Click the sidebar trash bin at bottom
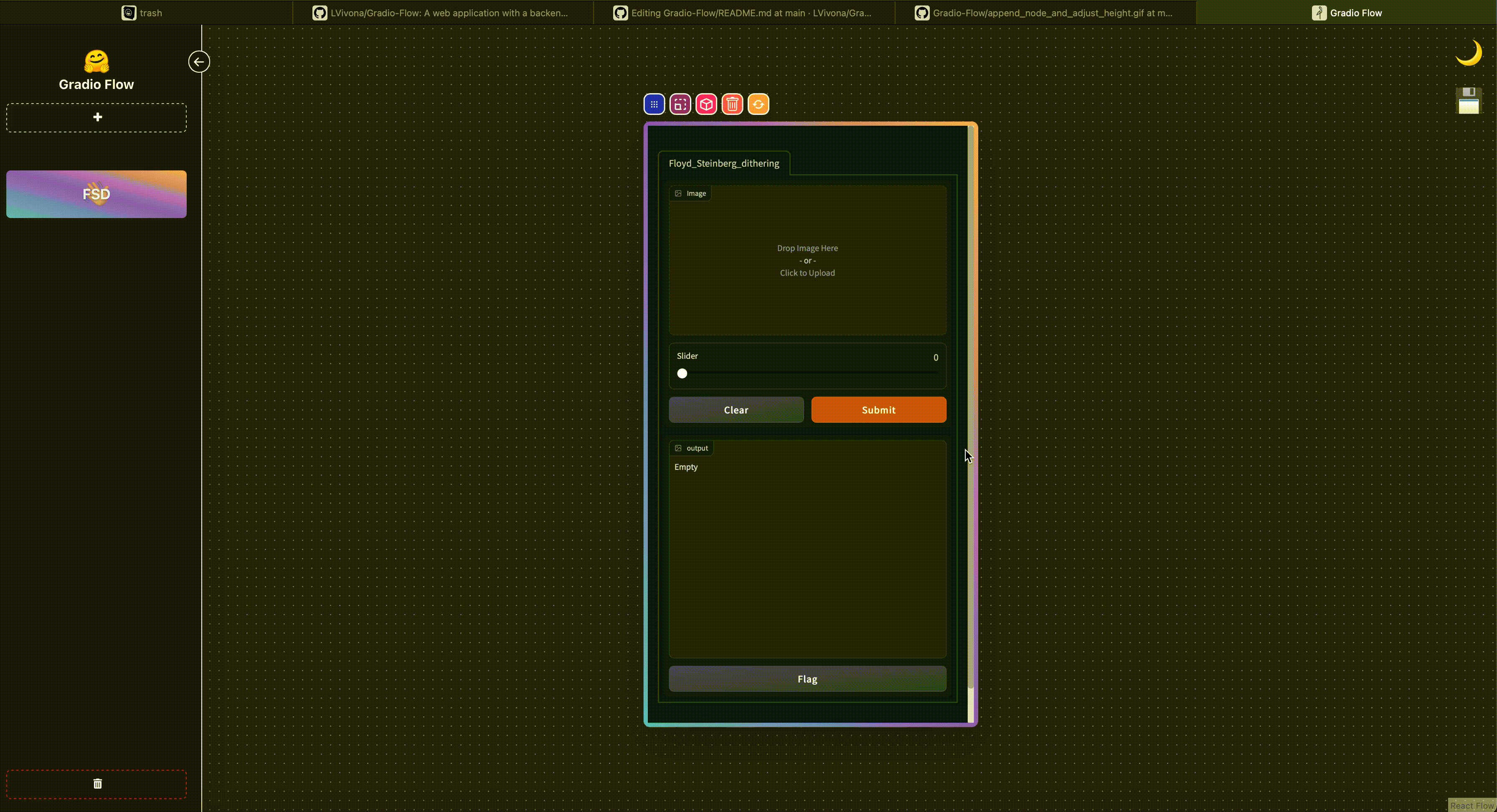This screenshot has width=1497, height=812. pyautogui.click(x=97, y=784)
